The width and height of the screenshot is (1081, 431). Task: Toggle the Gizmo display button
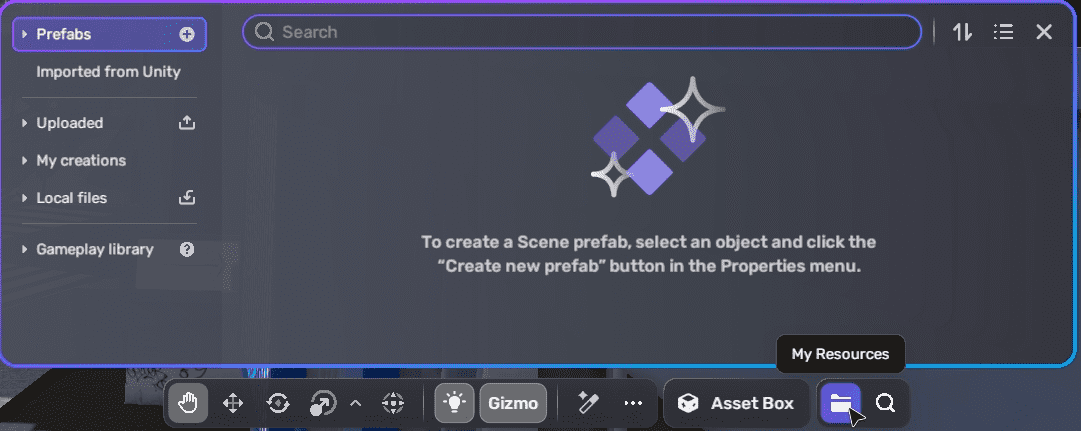[513, 403]
